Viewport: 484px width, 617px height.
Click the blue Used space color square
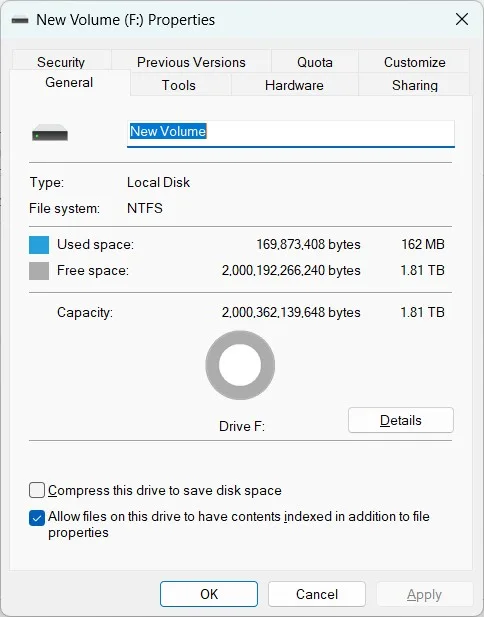[39, 245]
